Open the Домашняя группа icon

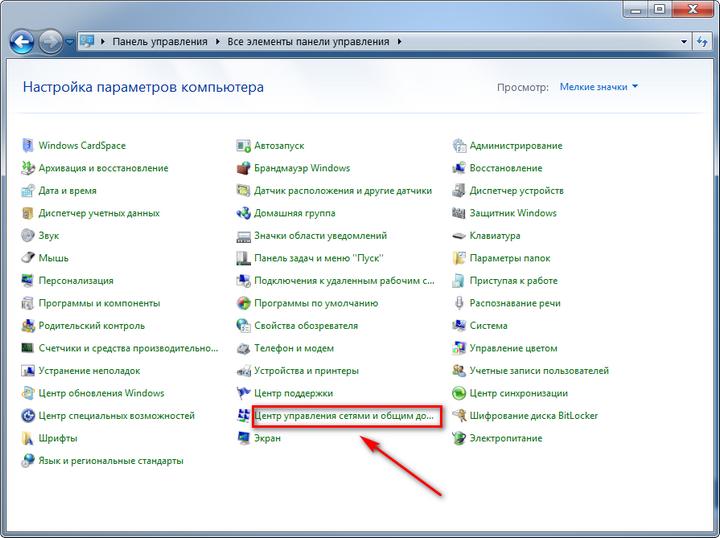243,213
